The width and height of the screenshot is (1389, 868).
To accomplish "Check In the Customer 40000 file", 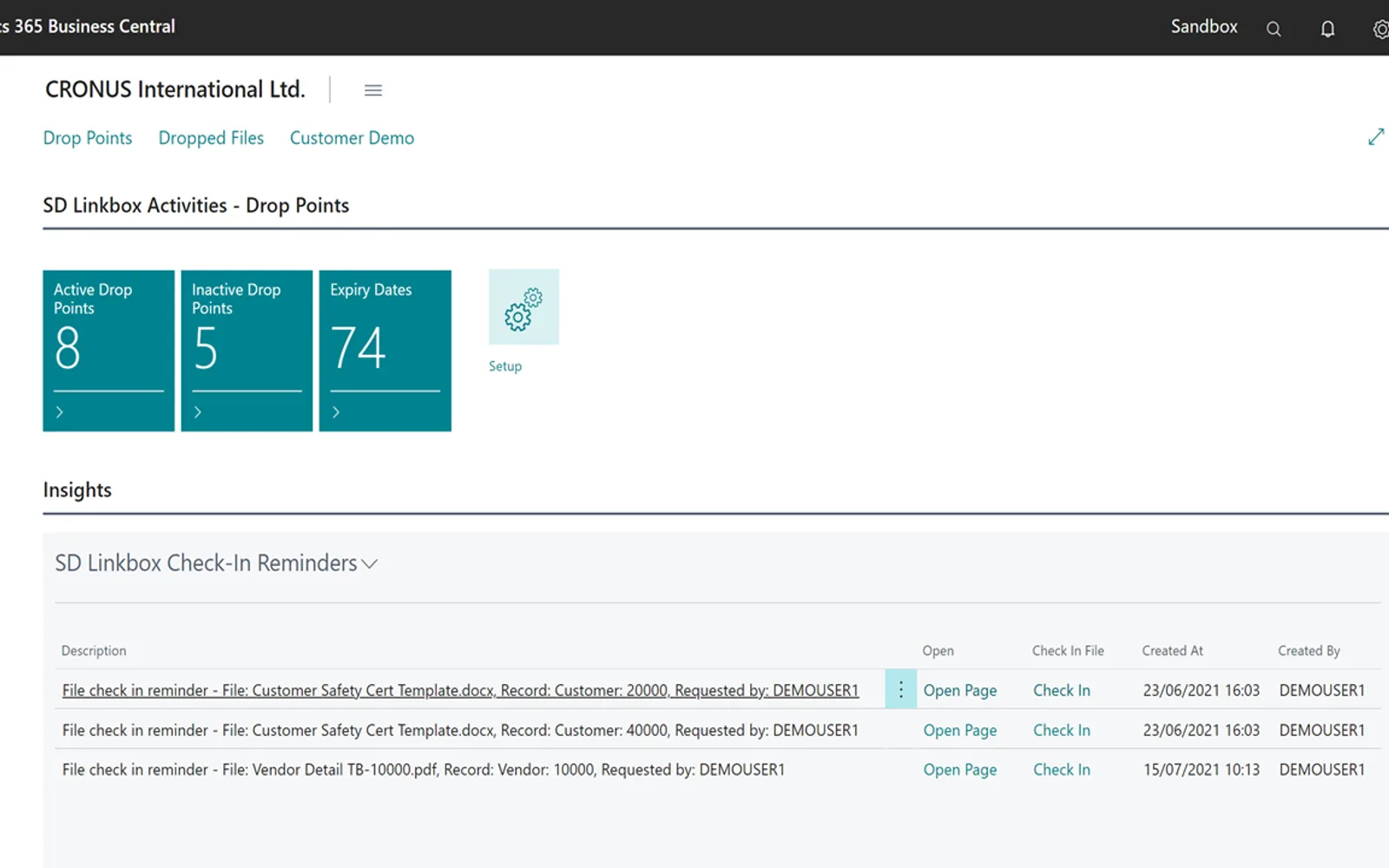I will click(1062, 730).
